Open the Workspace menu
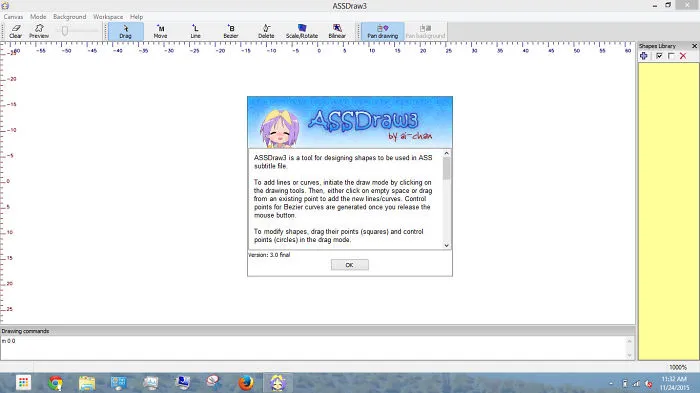This screenshot has height=393, width=700. click(108, 17)
